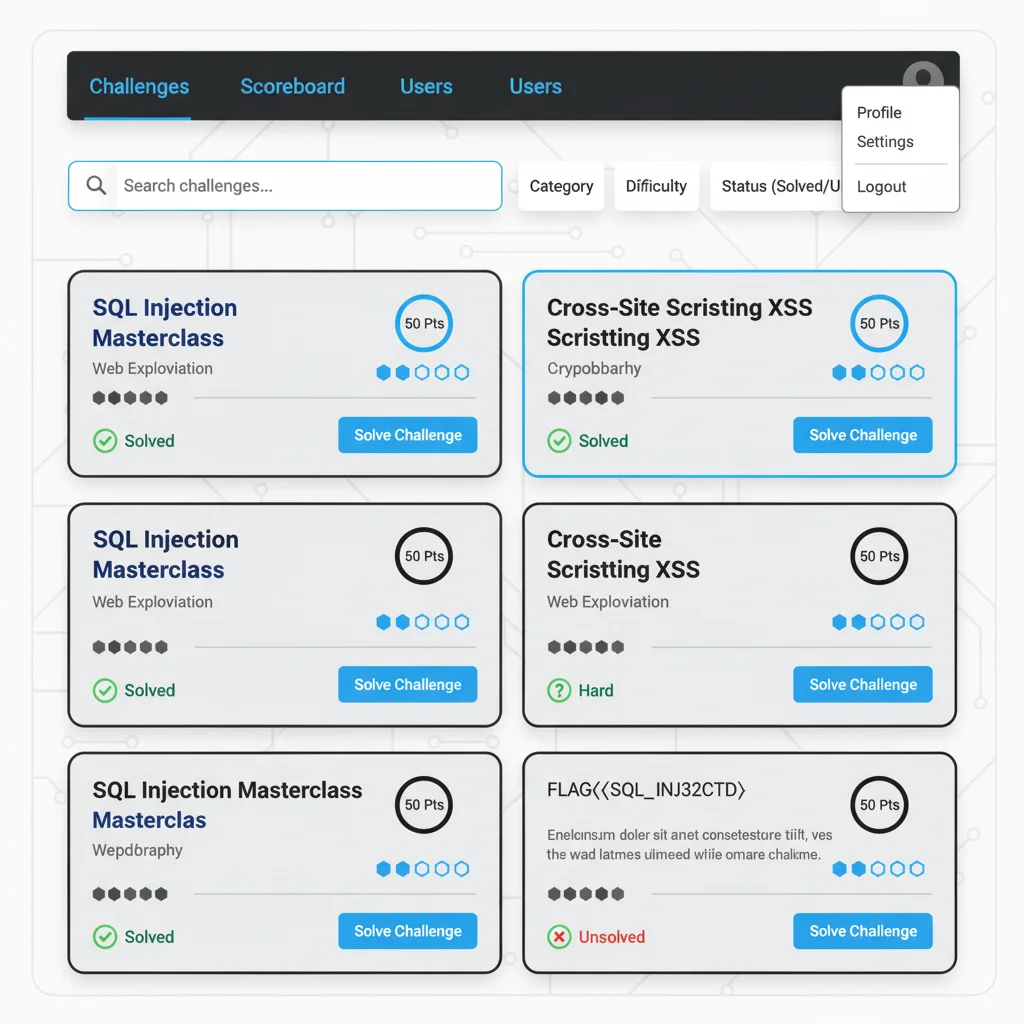This screenshot has width=1024, height=1024.
Task: Select Settings from the profile menu
Action: 884,142
